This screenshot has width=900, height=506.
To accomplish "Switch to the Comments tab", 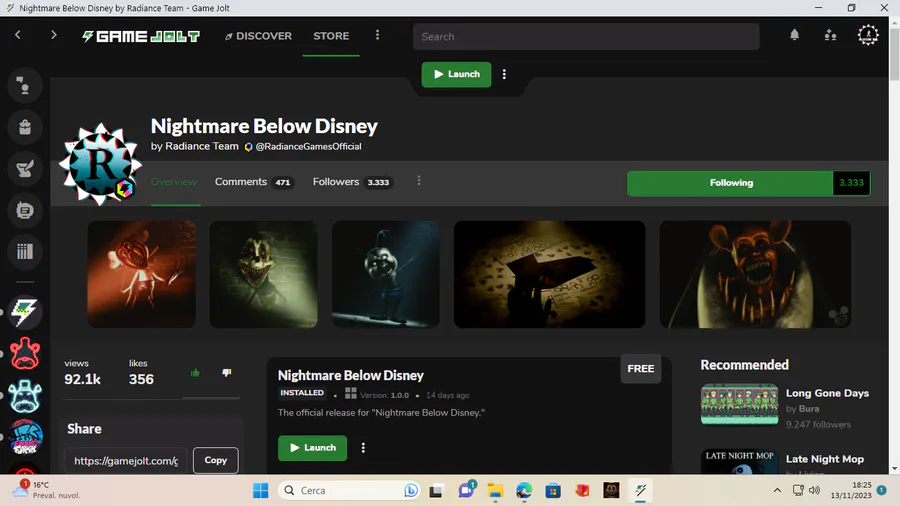I will 254,182.
